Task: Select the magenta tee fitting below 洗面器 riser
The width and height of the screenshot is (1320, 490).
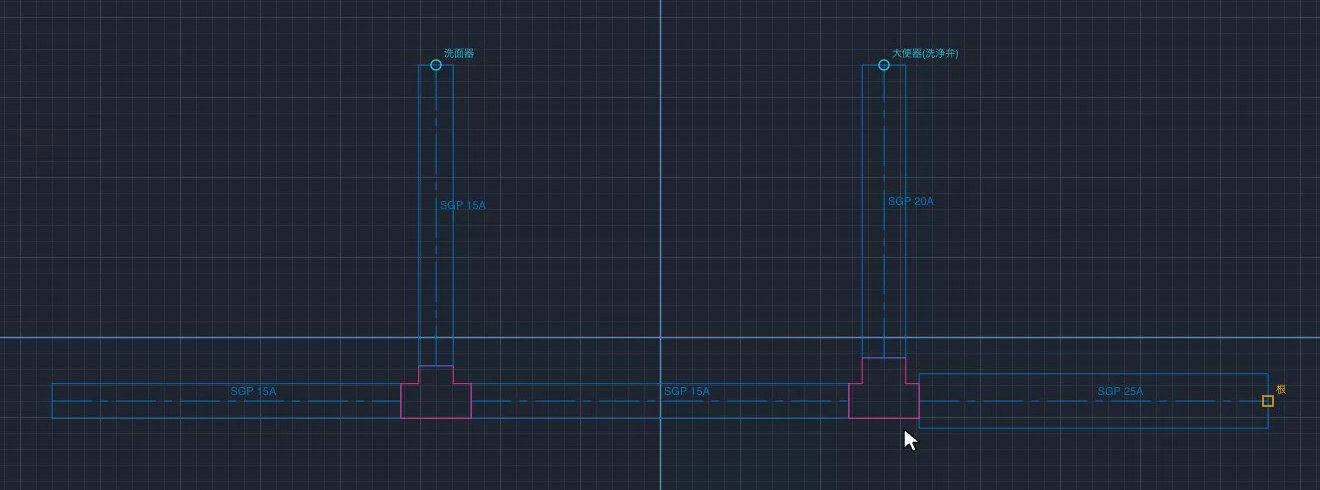Action: coord(436,392)
